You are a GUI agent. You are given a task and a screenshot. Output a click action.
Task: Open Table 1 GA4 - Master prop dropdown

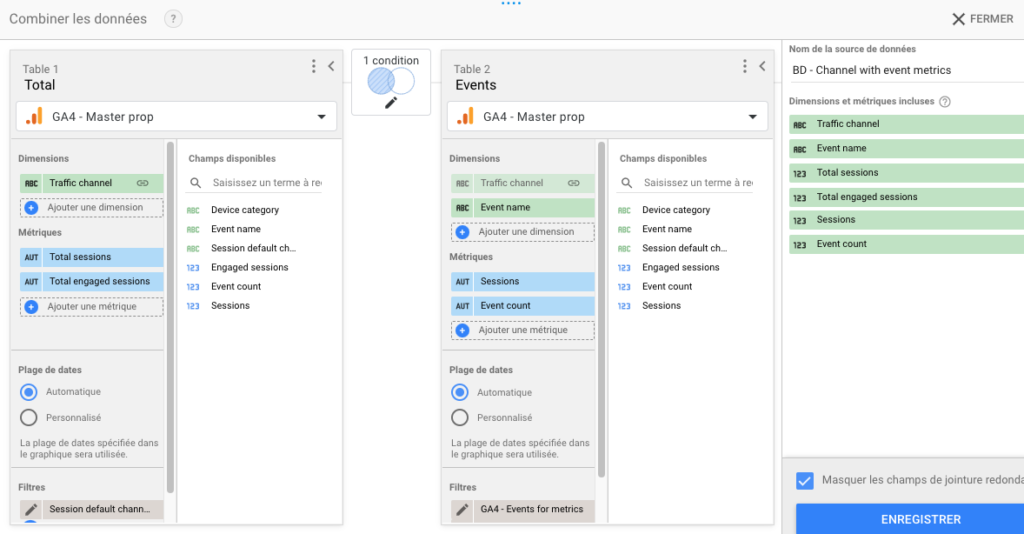click(176, 117)
